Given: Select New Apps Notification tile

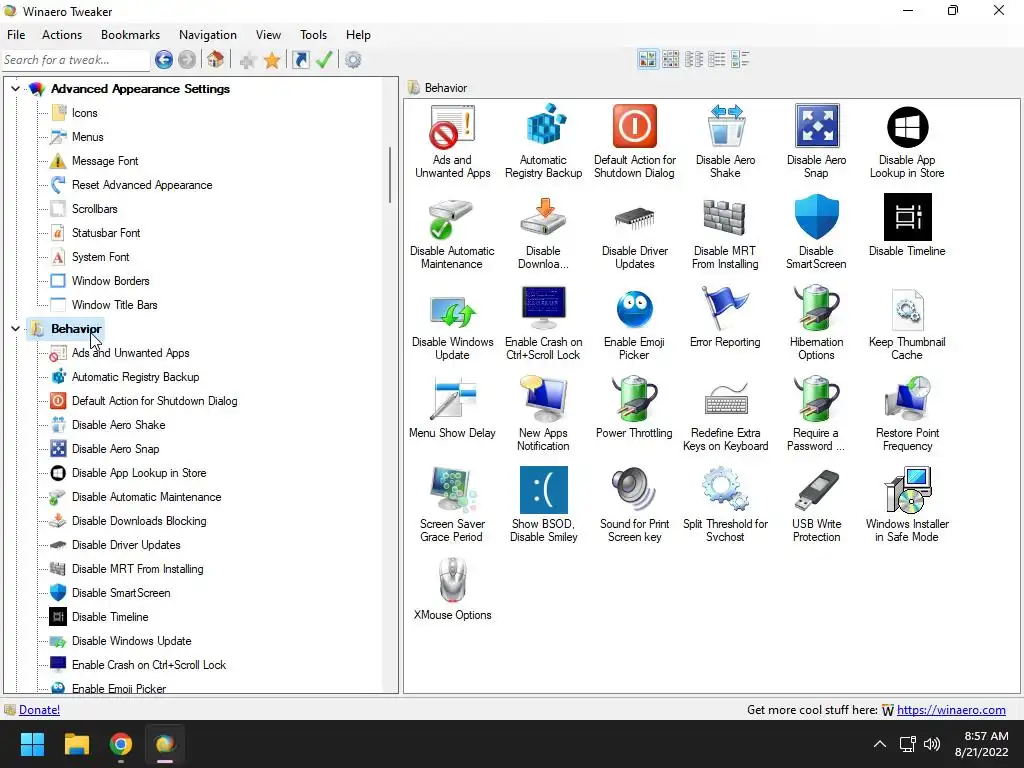Looking at the screenshot, I should pyautogui.click(x=543, y=413).
